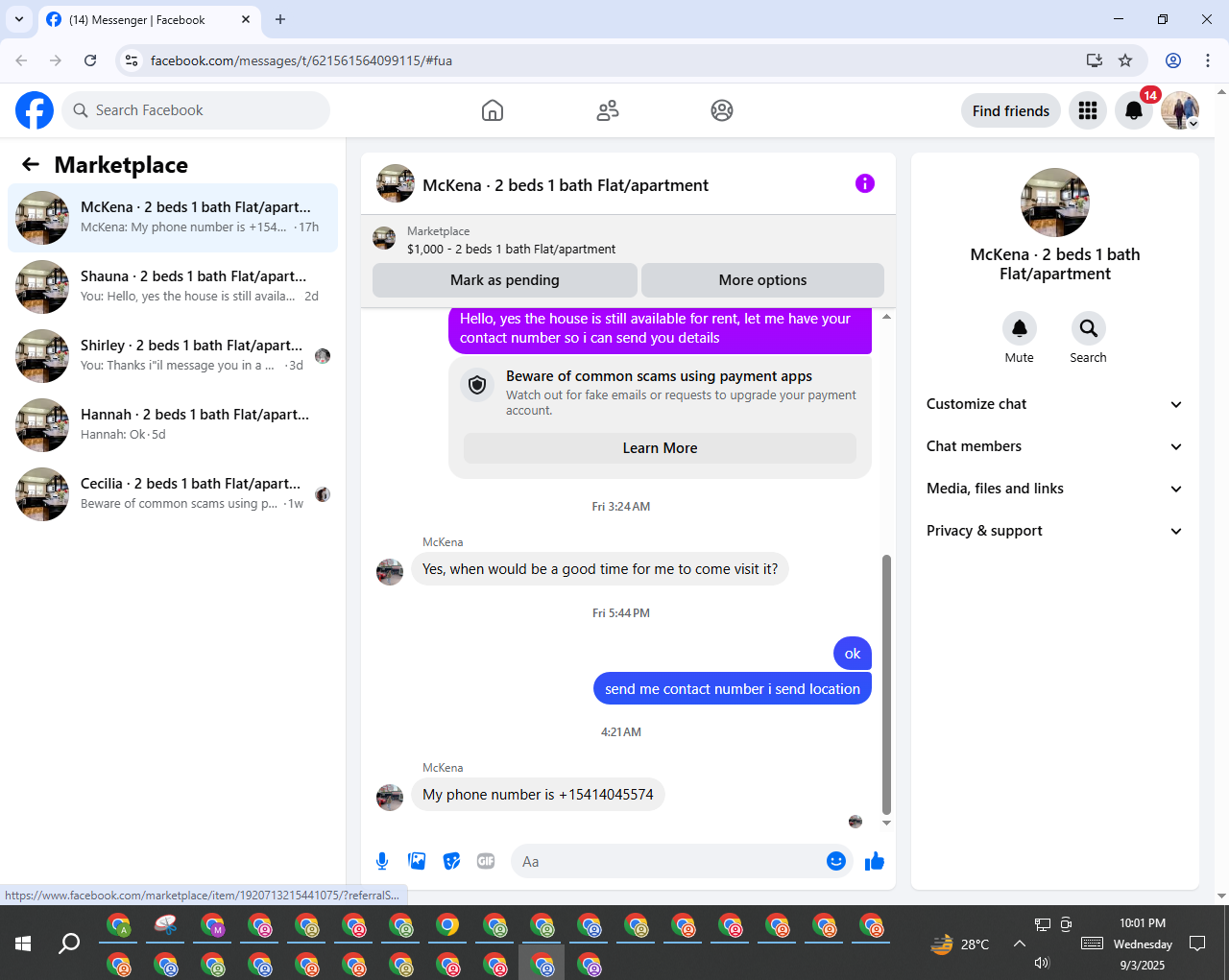The height and width of the screenshot is (980, 1229).
Task: Open Shauna conversation in list
Action: 173,287
